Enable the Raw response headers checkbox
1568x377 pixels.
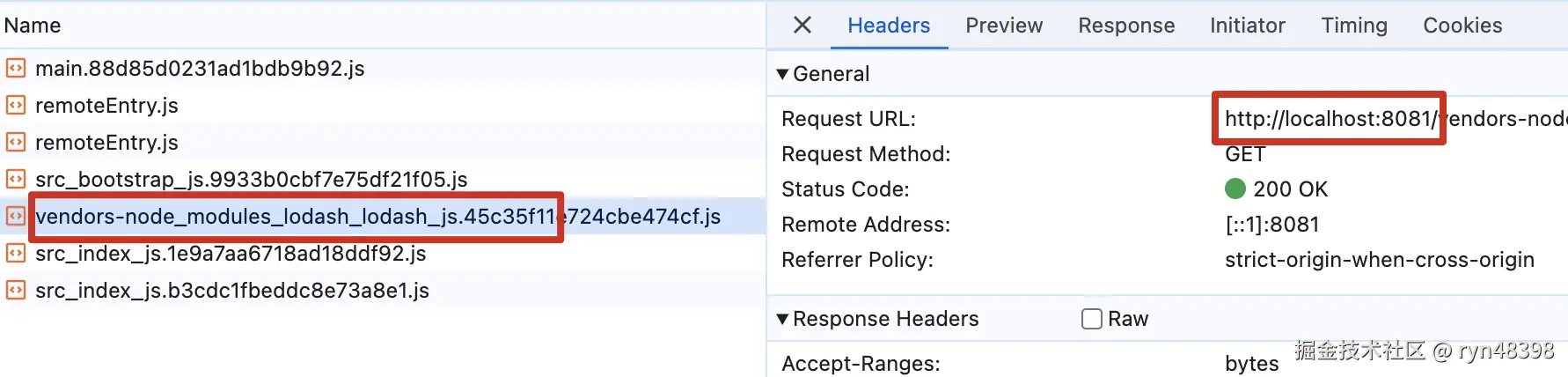1092,319
